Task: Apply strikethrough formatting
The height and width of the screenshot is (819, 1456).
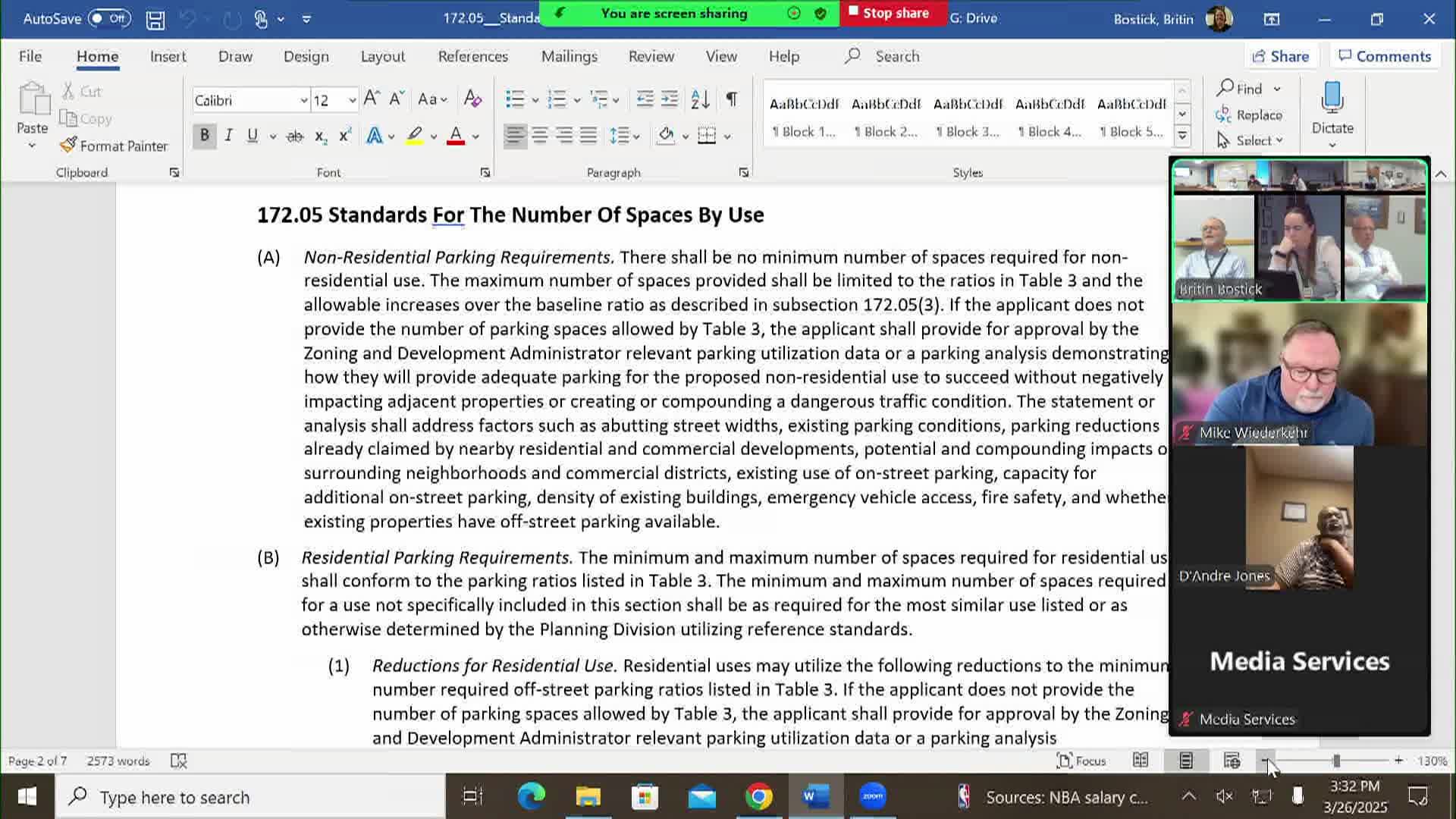Action: pos(294,136)
